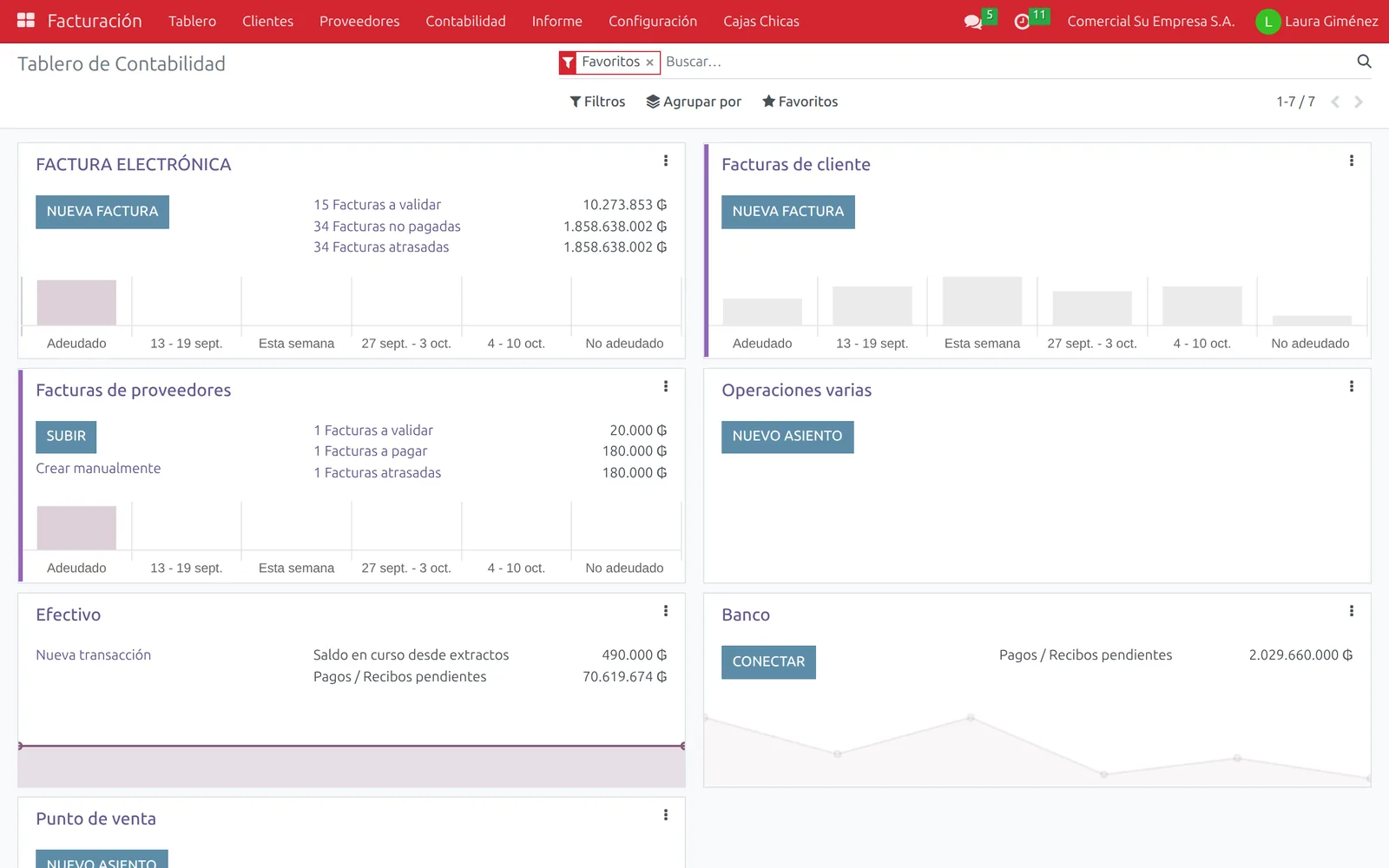The height and width of the screenshot is (868, 1389).
Task: Open FACTURA ELECTRÓNICA card options menu
Action: pyautogui.click(x=666, y=161)
